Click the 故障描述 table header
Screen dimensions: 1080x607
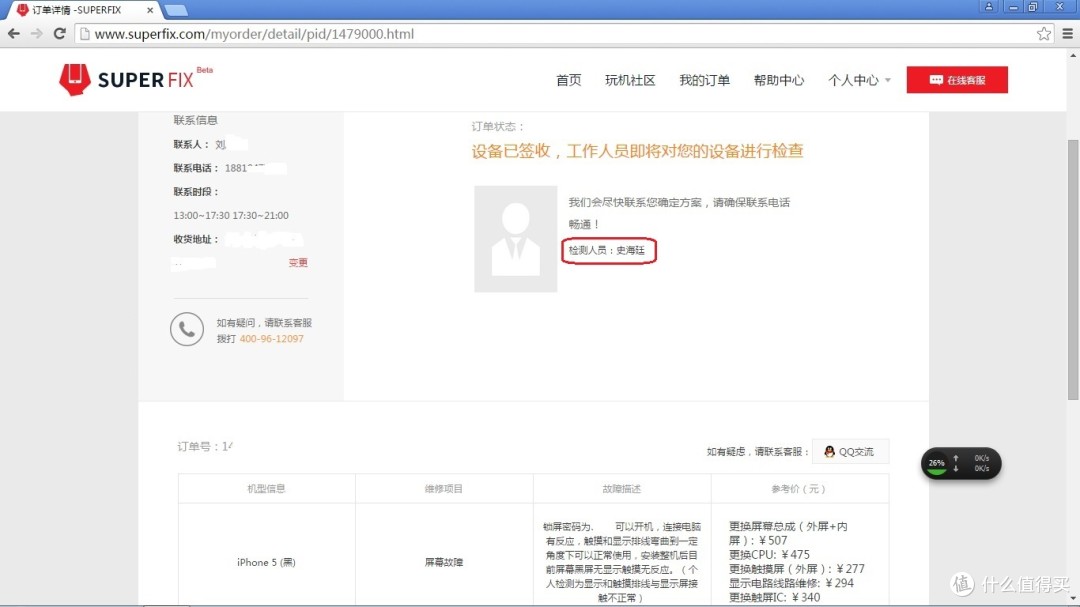click(x=621, y=488)
